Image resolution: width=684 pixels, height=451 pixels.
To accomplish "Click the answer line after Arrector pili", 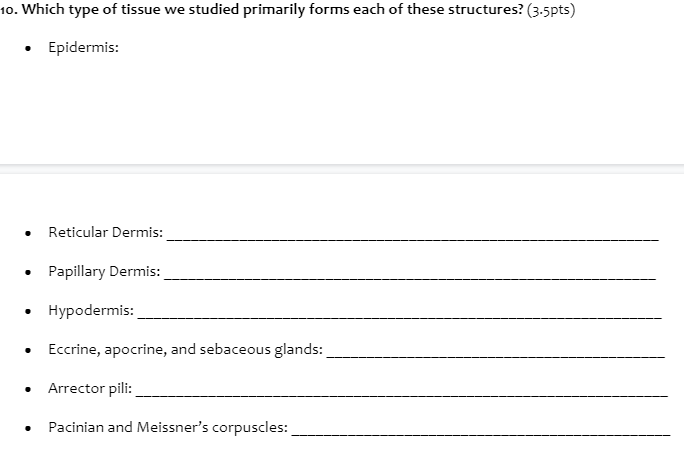I will [402, 394].
